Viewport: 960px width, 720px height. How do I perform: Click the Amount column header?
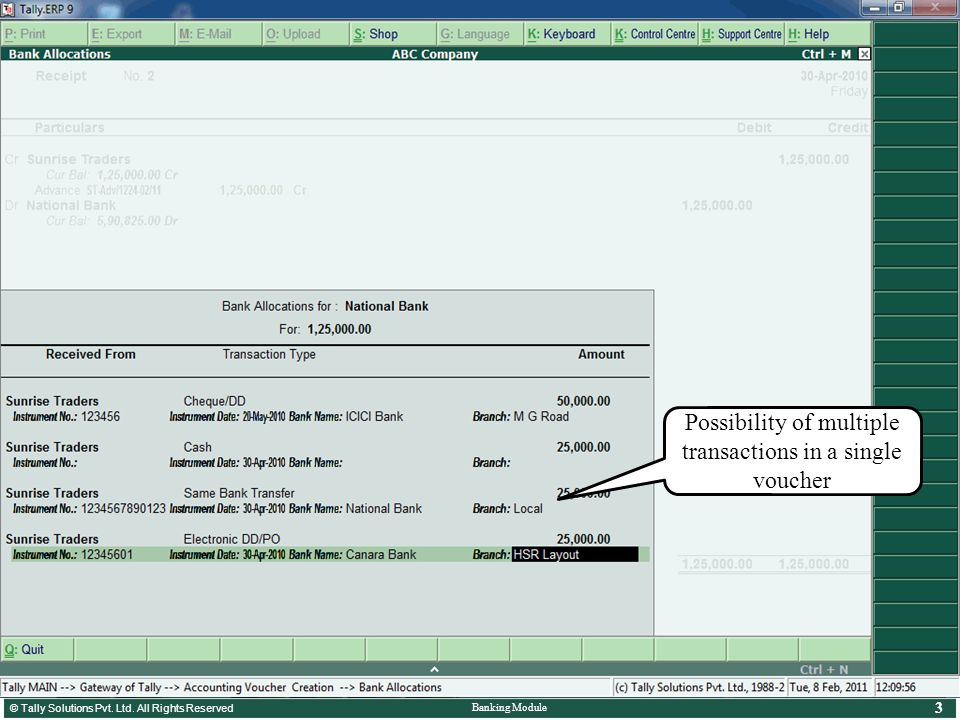(601, 354)
